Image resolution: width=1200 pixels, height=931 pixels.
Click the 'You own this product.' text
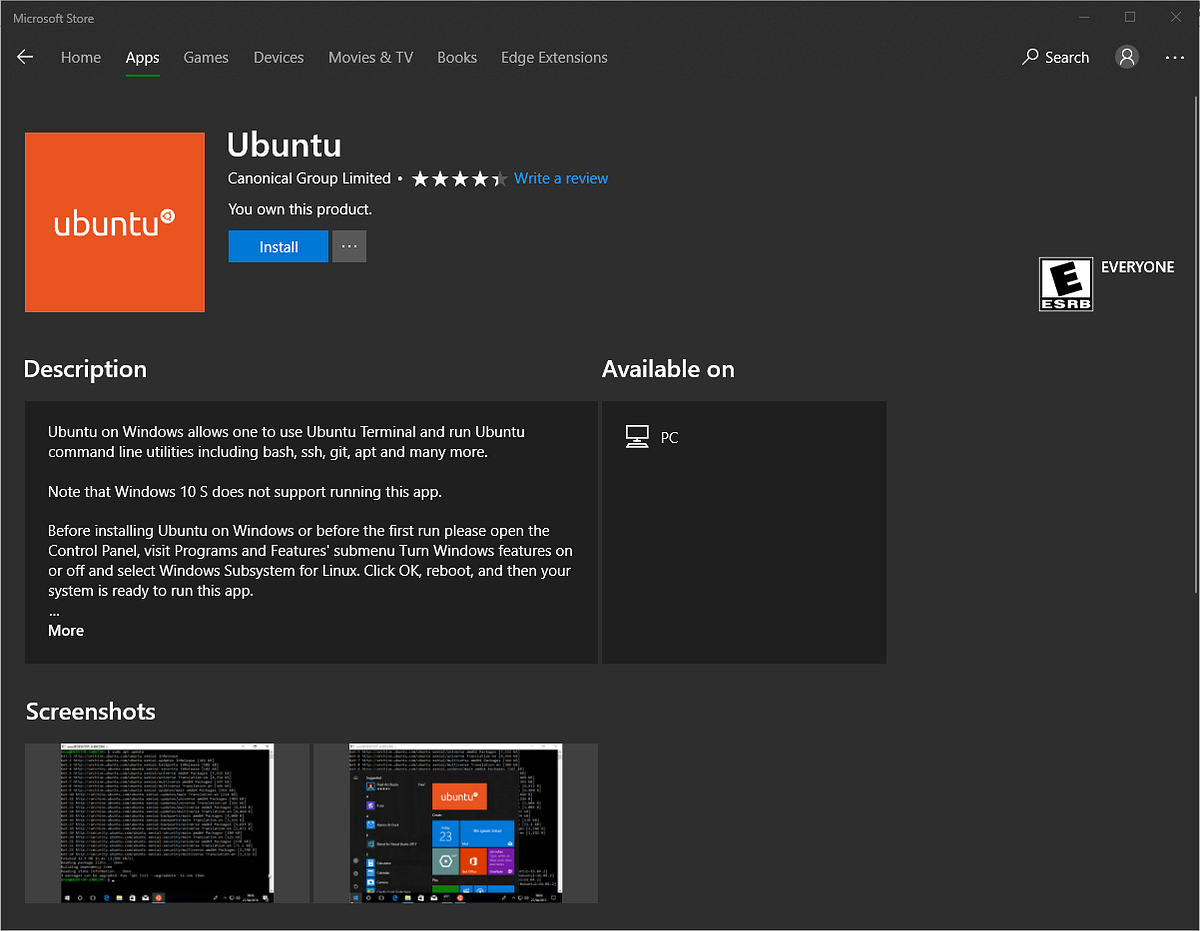[300, 209]
